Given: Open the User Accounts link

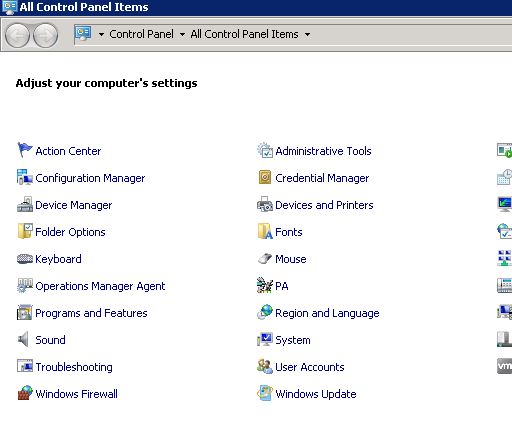Looking at the screenshot, I should point(310,367).
